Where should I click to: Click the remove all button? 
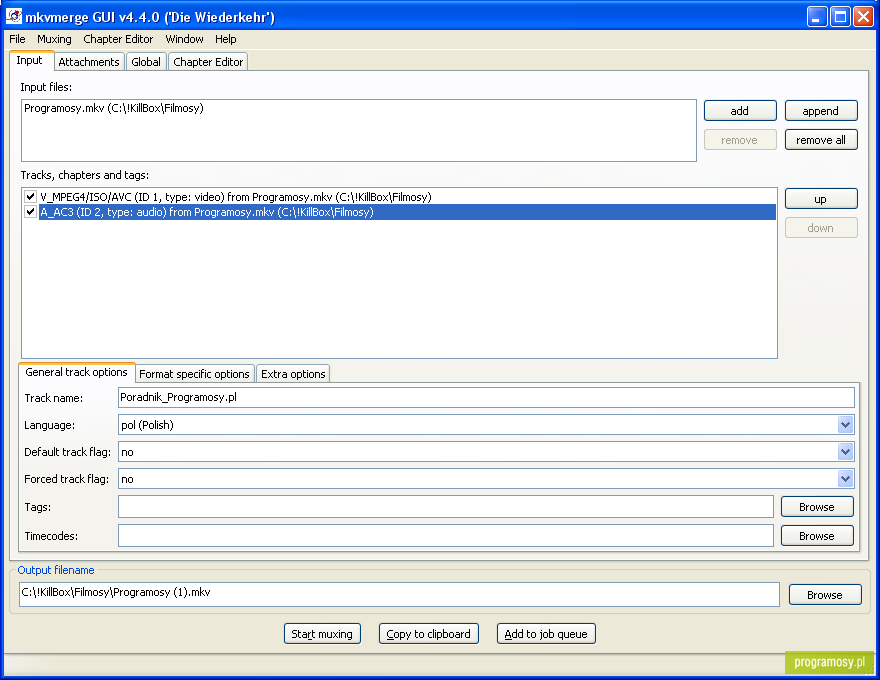click(821, 140)
